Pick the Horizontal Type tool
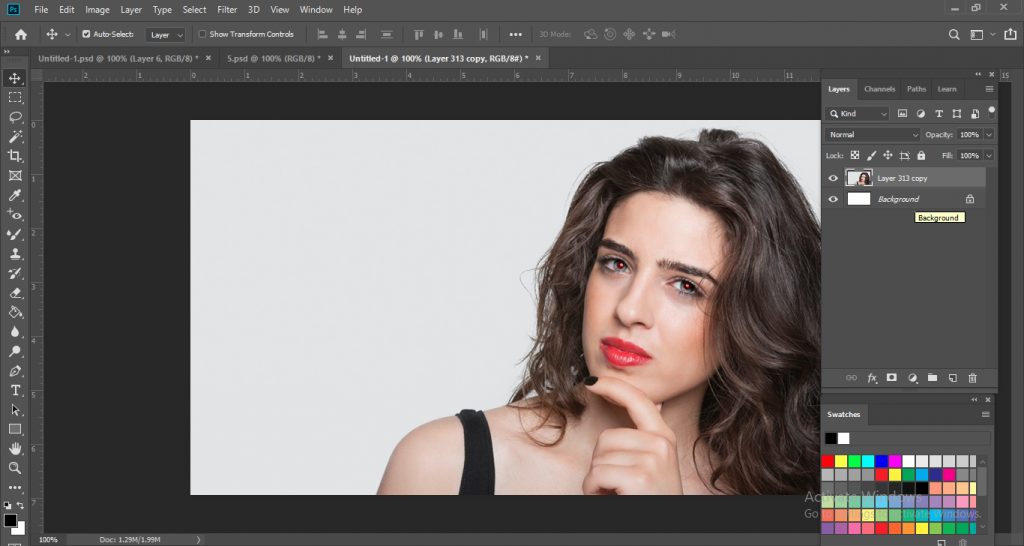Viewport: 1024px width, 546px height. click(15, 390)
